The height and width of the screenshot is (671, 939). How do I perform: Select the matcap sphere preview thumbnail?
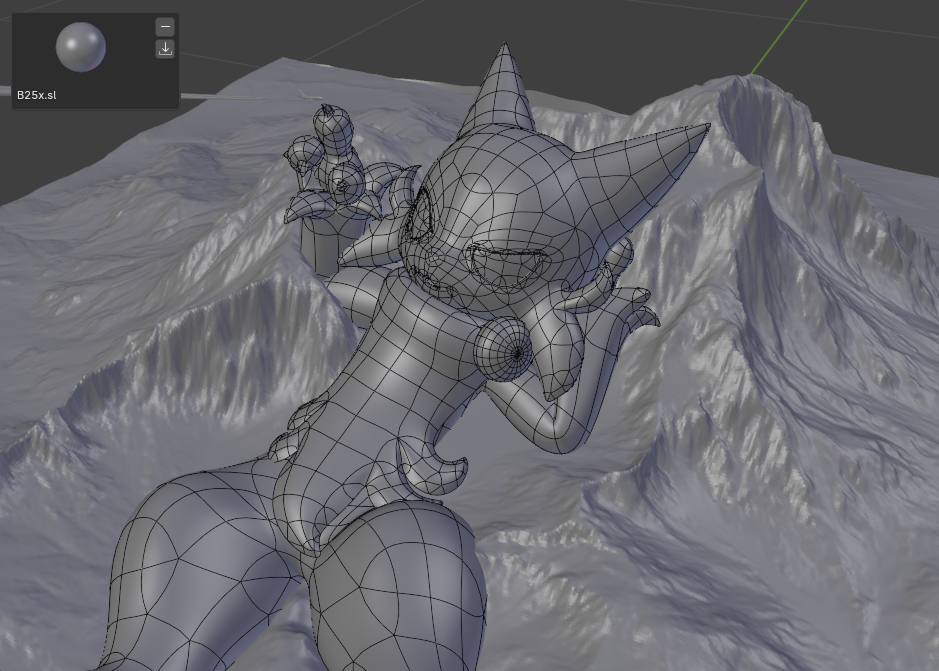point(81,48)
